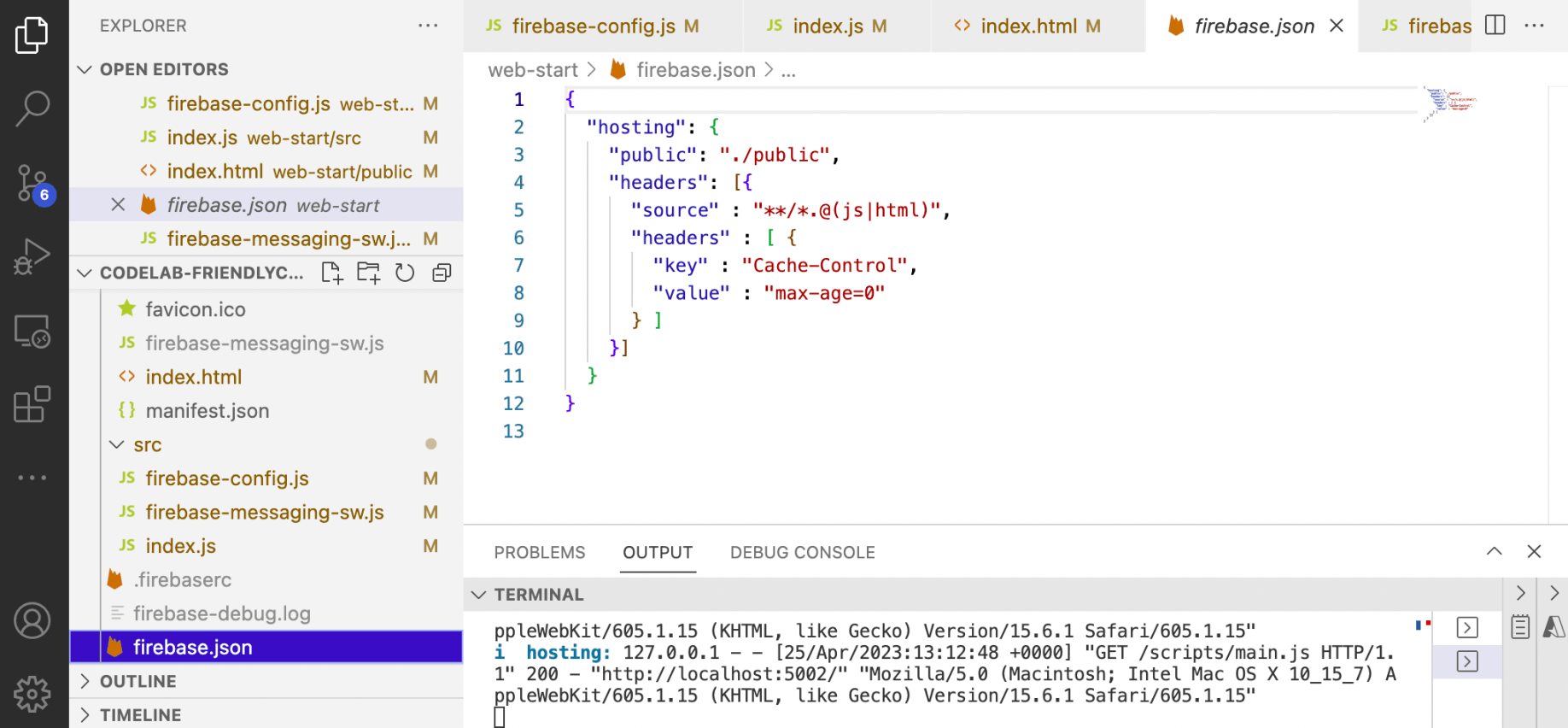Open manifest.json from the file tree
This screenshot has height=728, width=1568.
tap(207, 411)
